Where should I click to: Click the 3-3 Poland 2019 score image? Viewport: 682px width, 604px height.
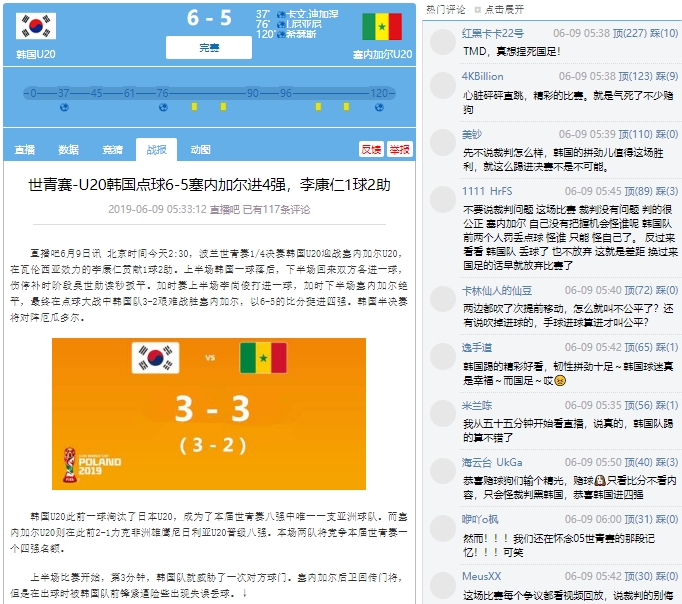click(x=209, y=414)
